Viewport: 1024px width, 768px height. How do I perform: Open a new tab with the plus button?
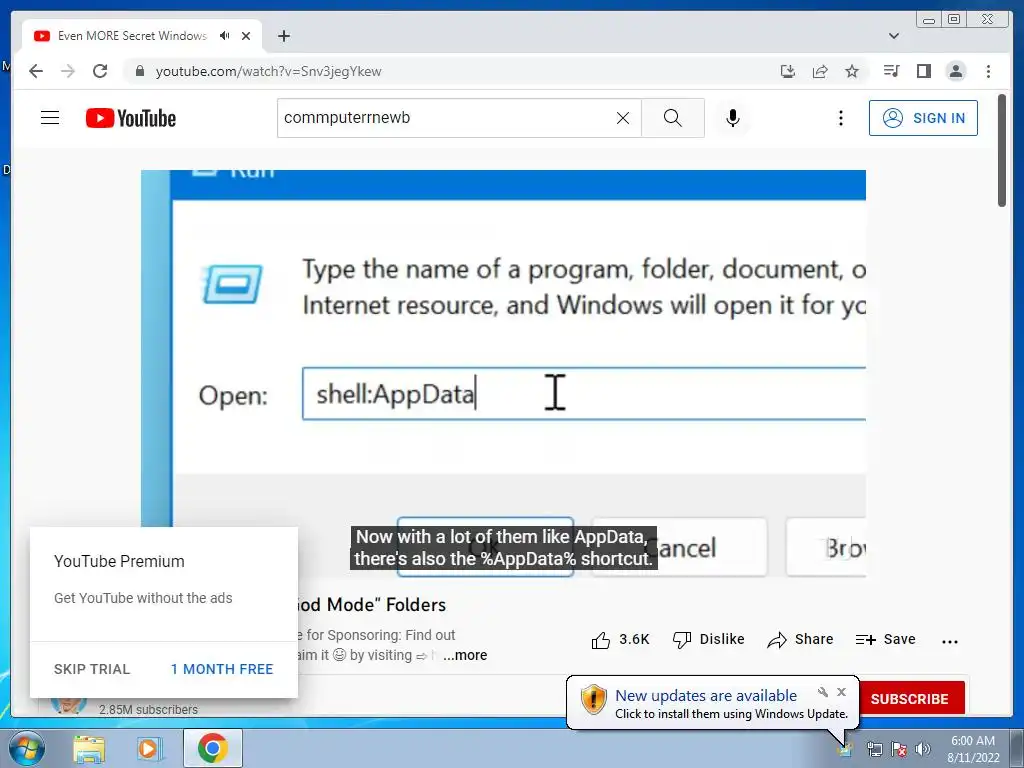[x=283, y=36]
